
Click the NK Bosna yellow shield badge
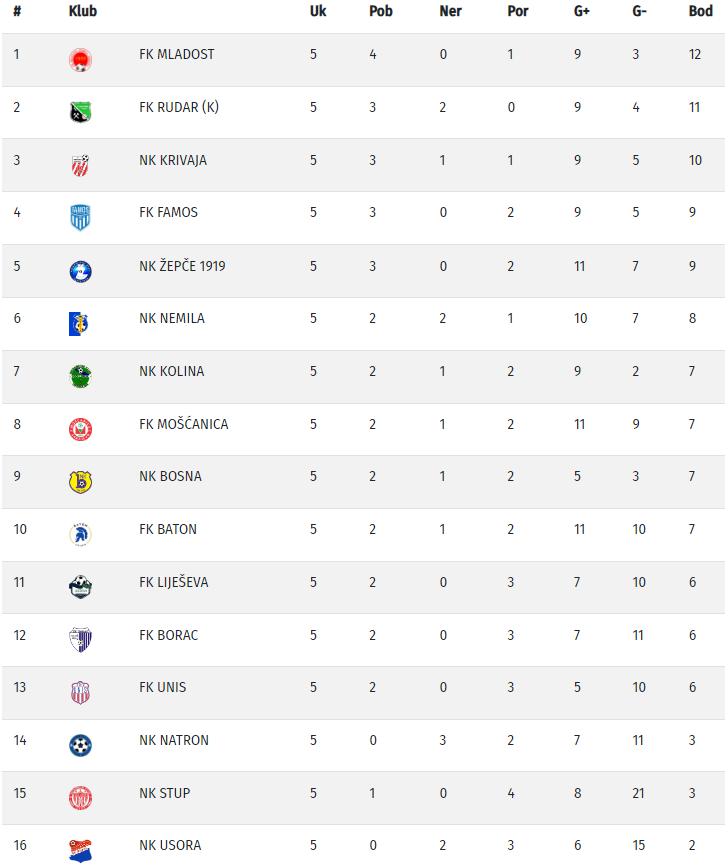pos(80,482)
